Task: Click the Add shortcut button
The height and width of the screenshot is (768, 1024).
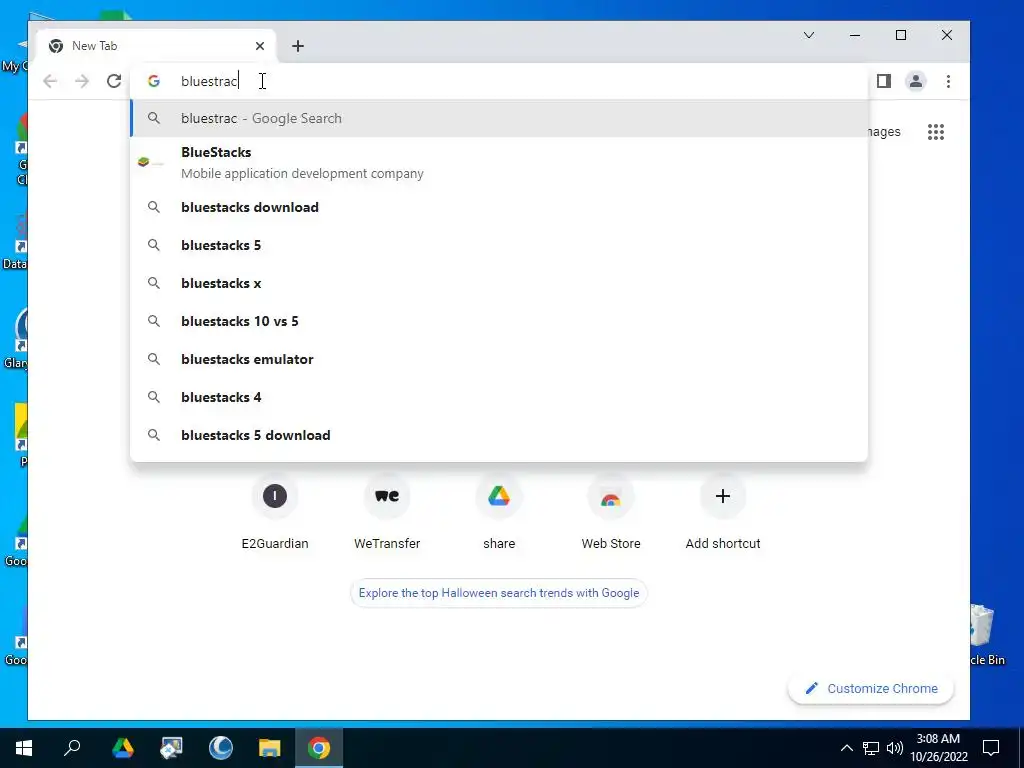Action: click(x=723, y=513)
